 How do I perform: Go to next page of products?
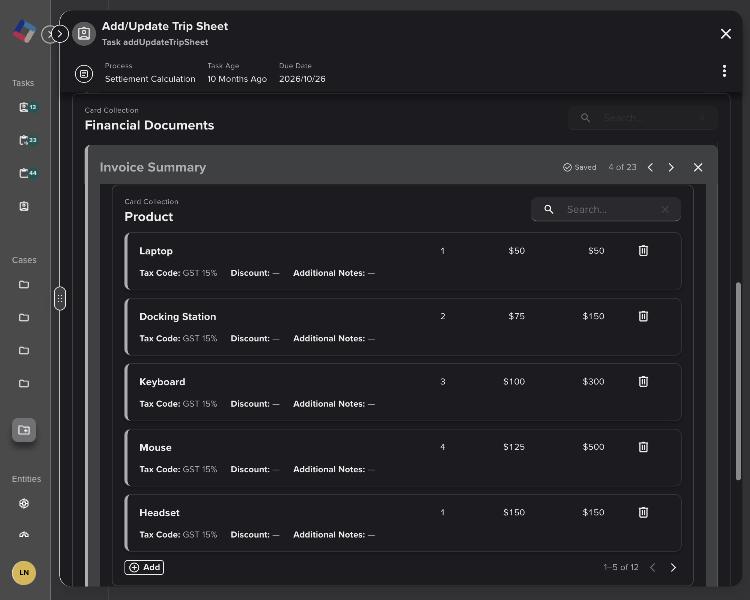click(x=673, y=567)
